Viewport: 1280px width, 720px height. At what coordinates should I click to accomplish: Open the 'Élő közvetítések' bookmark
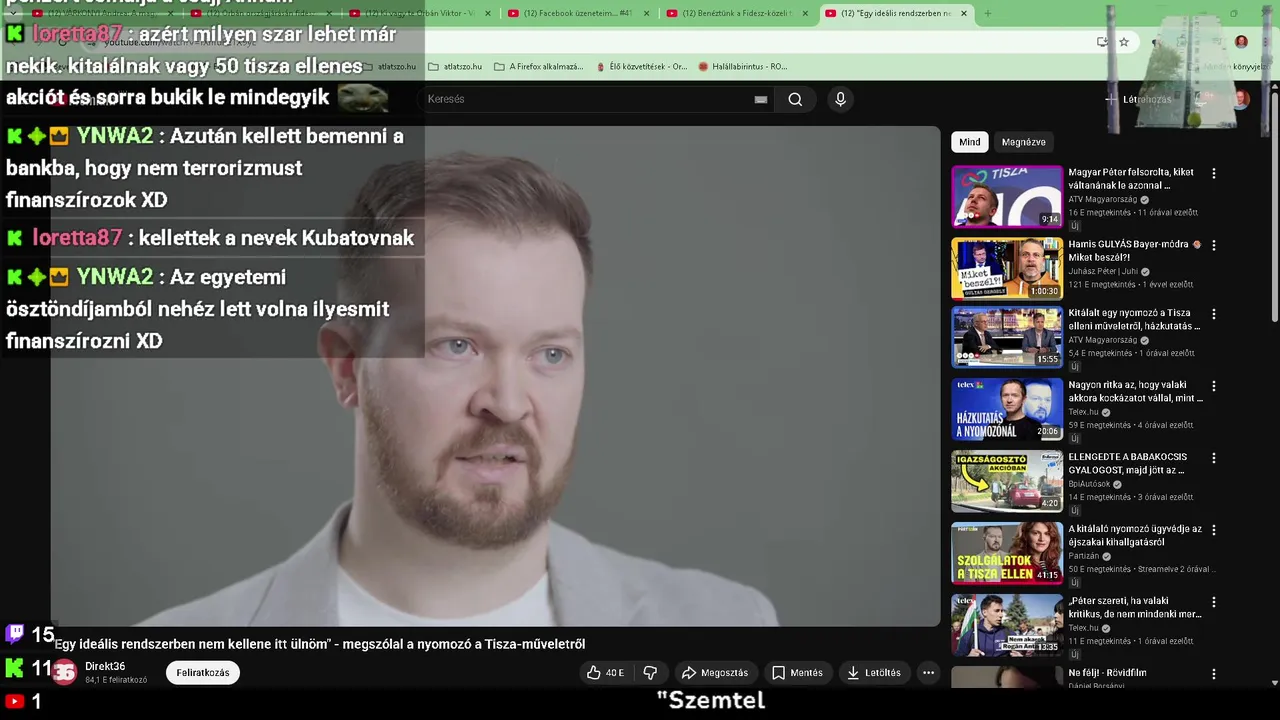pos(641,67)
